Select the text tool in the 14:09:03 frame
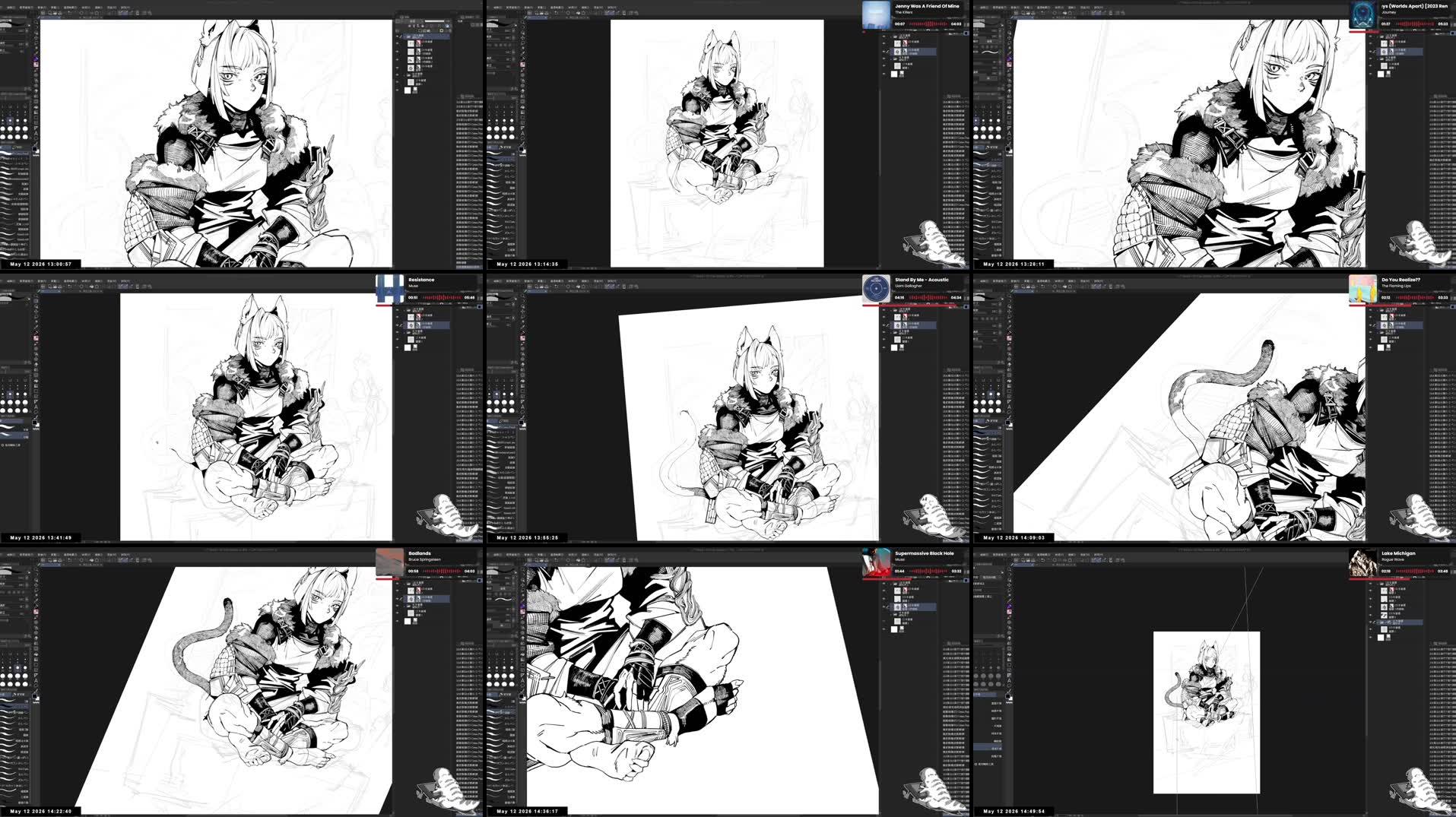Image resolution: width=1456 pixels, height=817 pixels. [1009, 407]
